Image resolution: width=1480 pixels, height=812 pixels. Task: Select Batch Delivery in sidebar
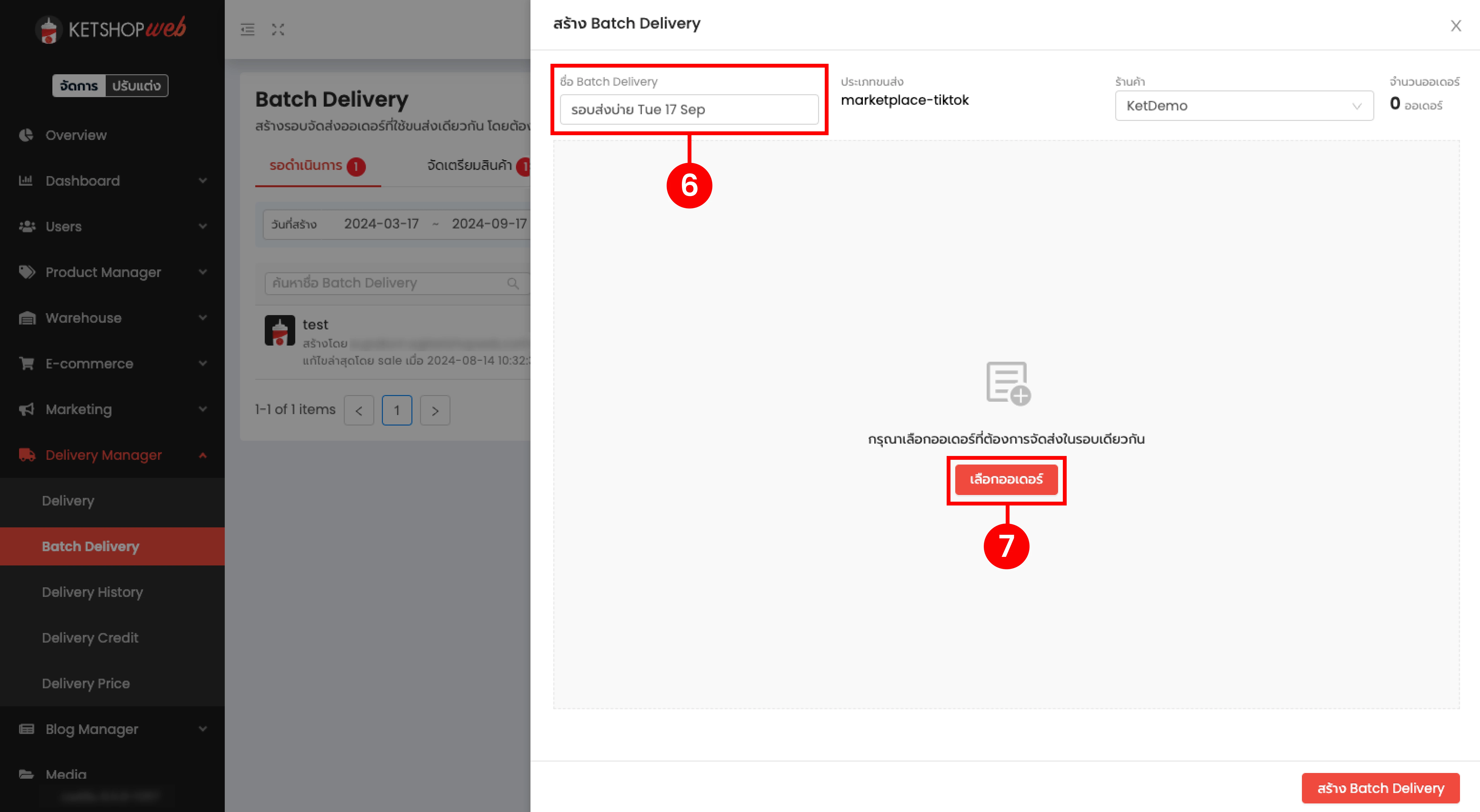tap(113, 546)
